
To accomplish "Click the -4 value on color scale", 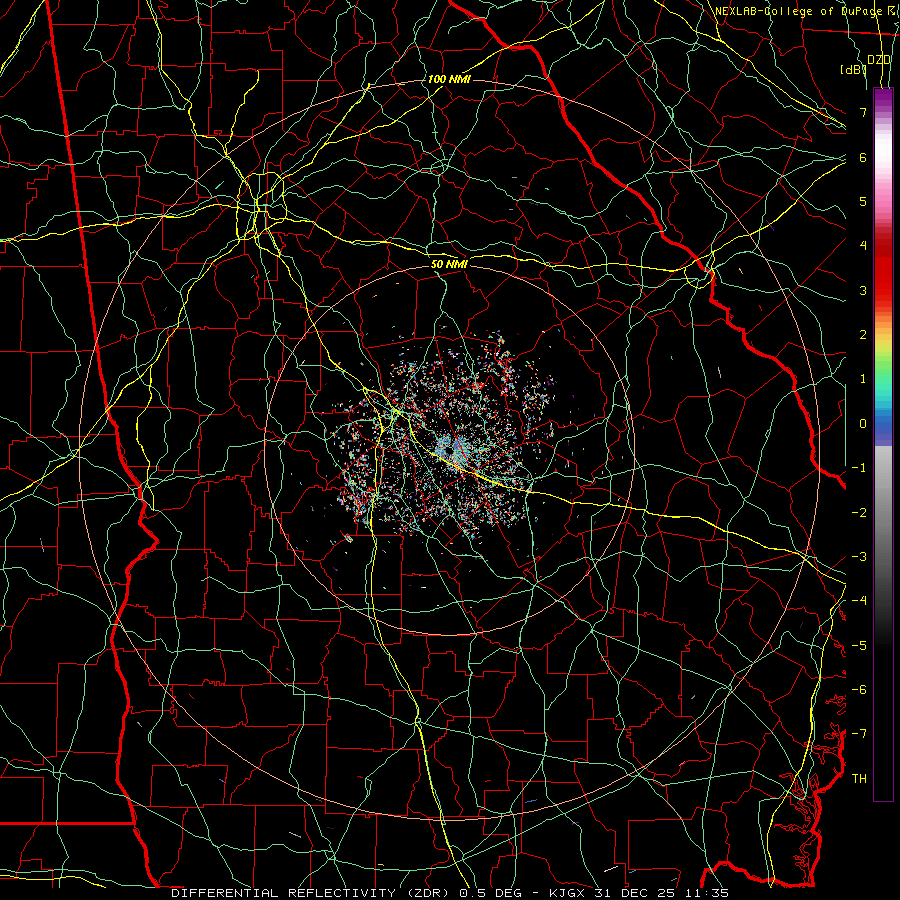I will pos(859,601).
